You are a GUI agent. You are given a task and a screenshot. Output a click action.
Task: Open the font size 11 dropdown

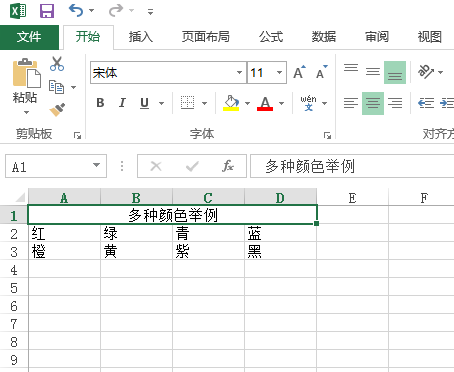coord(279,72)
